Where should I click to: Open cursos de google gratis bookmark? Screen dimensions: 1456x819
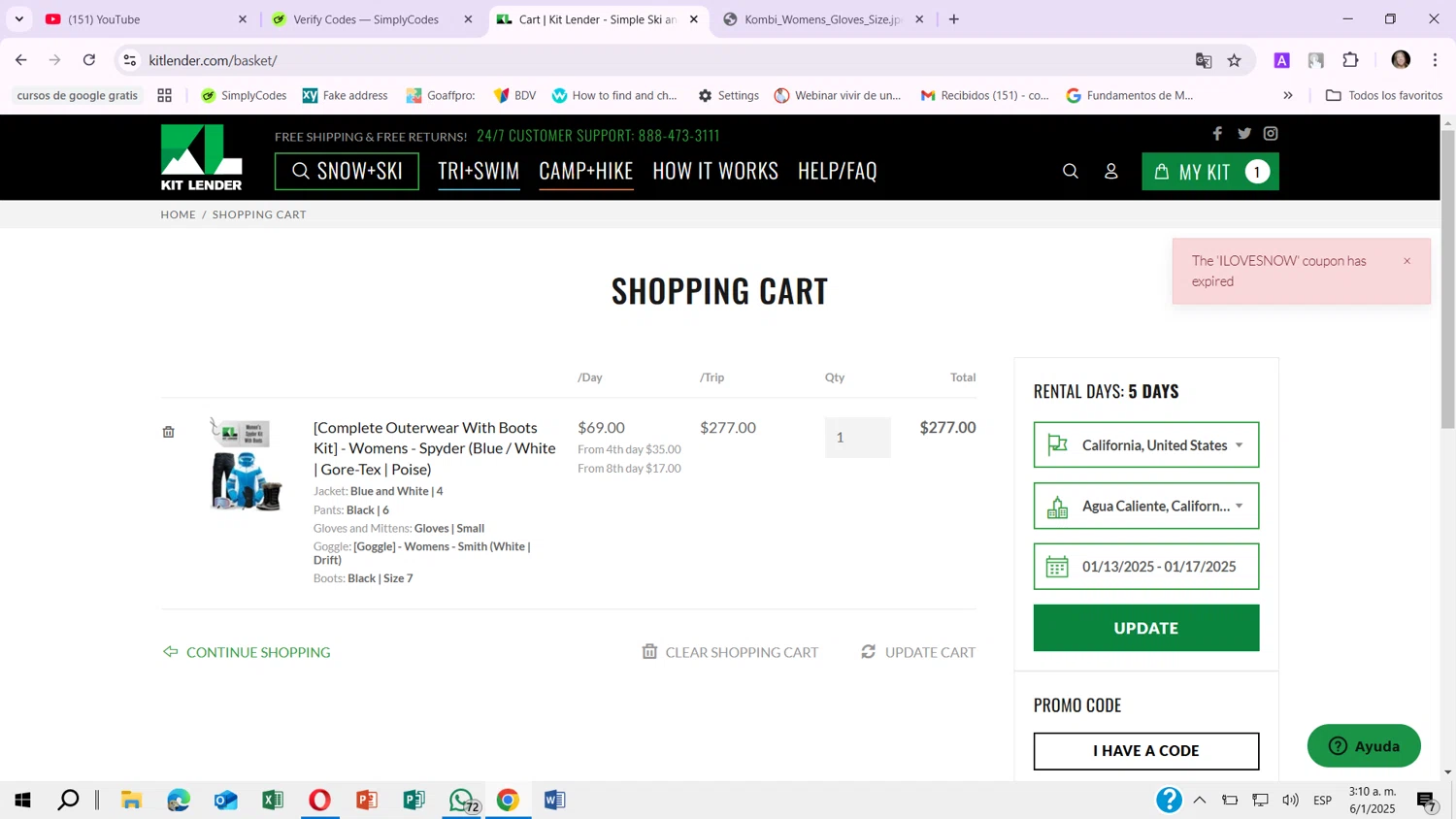78,95
